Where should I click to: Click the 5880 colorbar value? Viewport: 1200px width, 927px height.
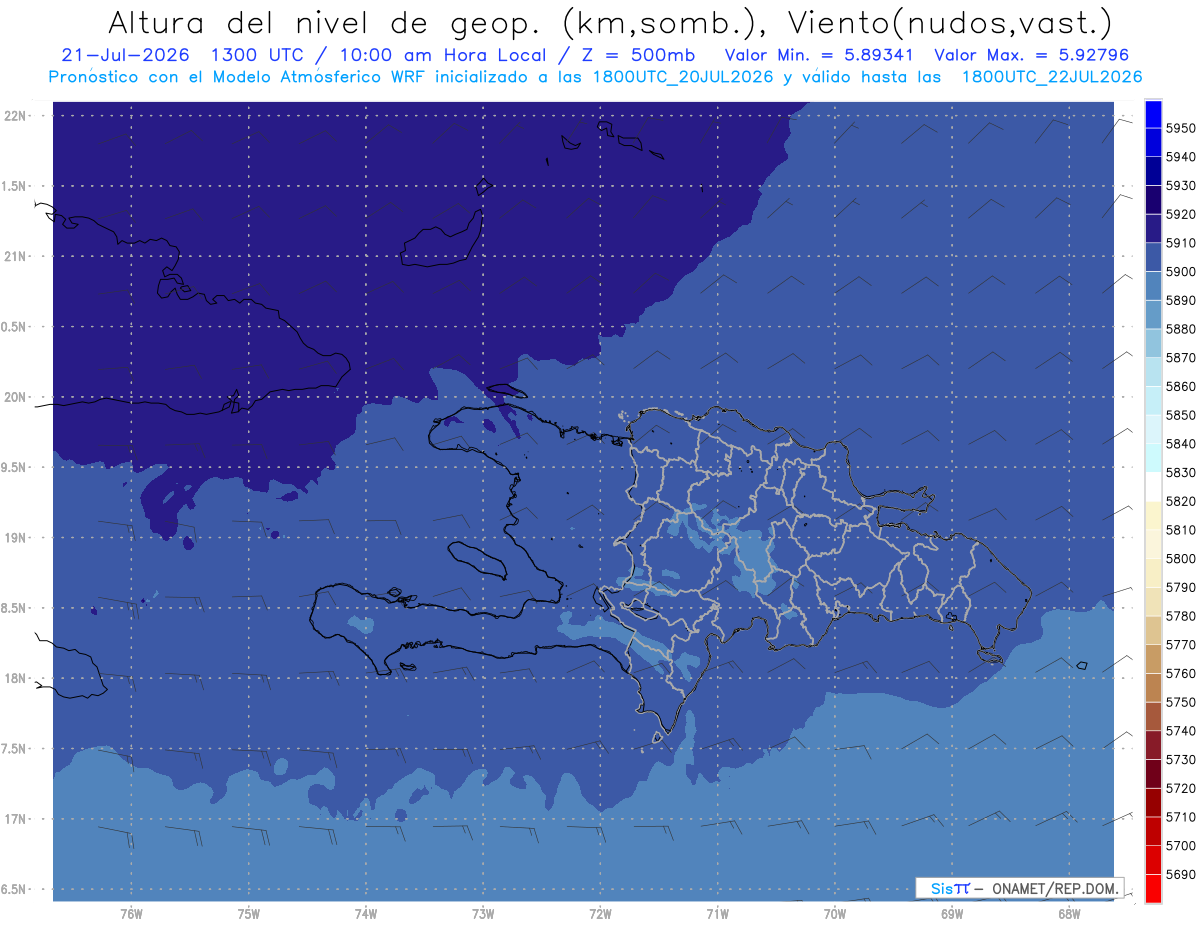1180,329
